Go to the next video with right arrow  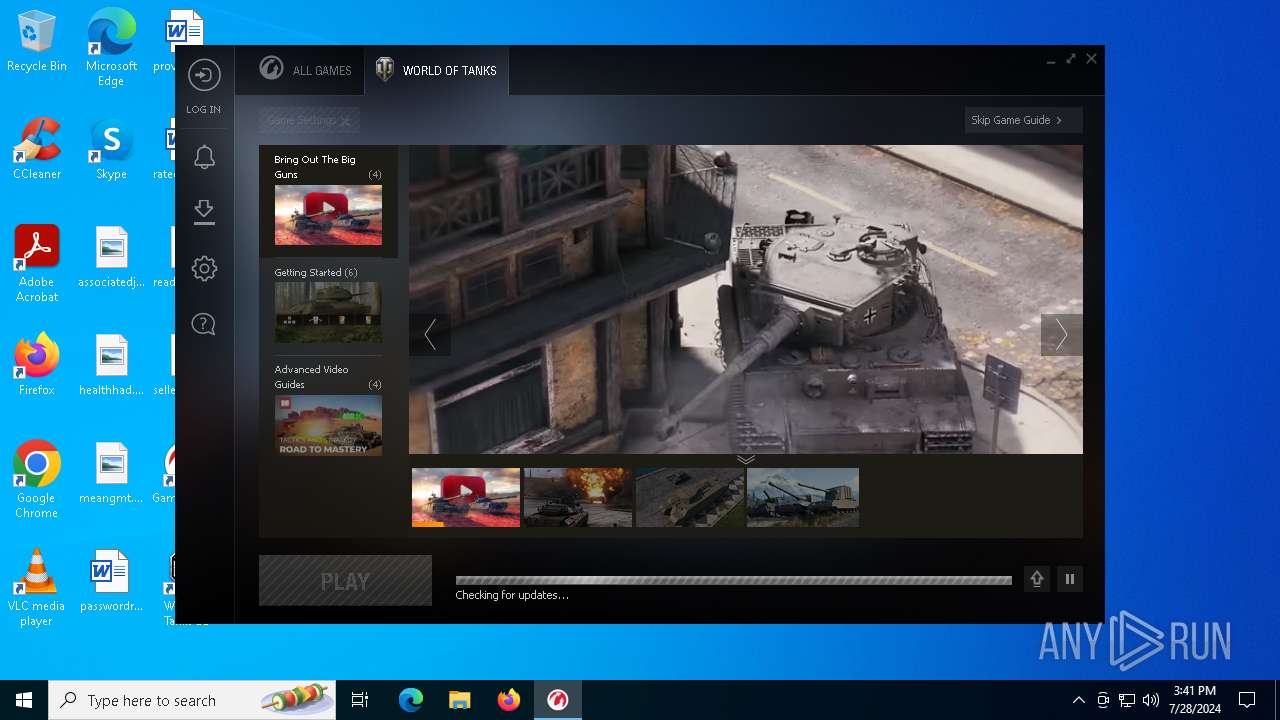coord(1061,334)
